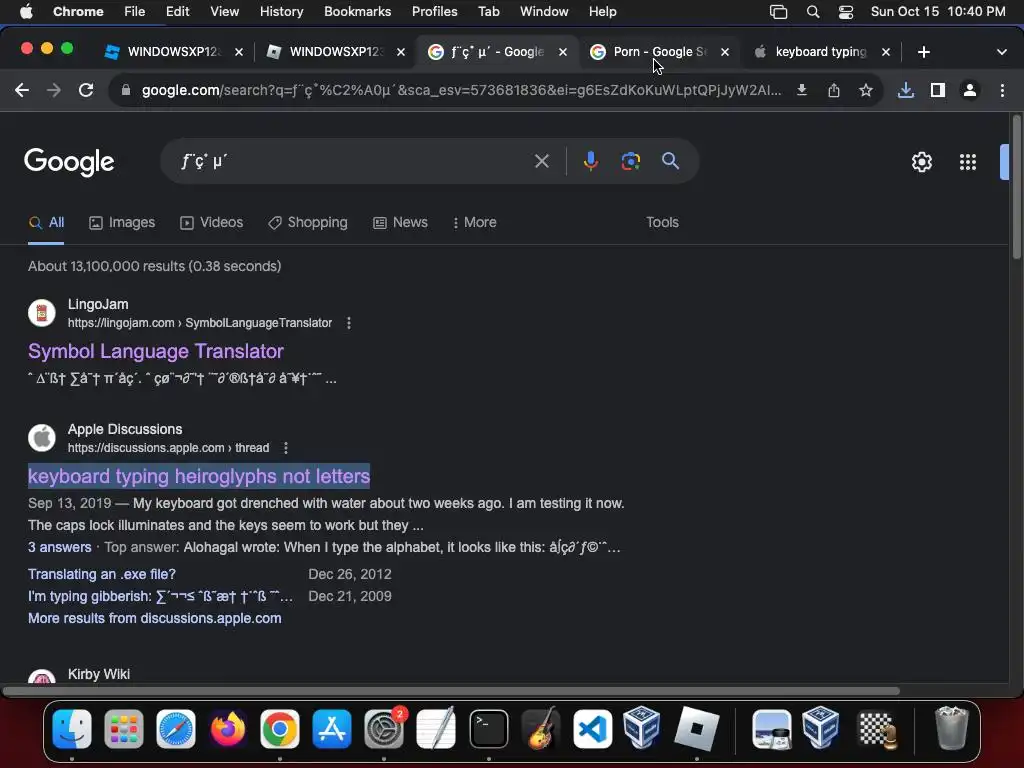Focus the Google search input field
This screenshot has height=768, width=1024.
coord(353,161)
